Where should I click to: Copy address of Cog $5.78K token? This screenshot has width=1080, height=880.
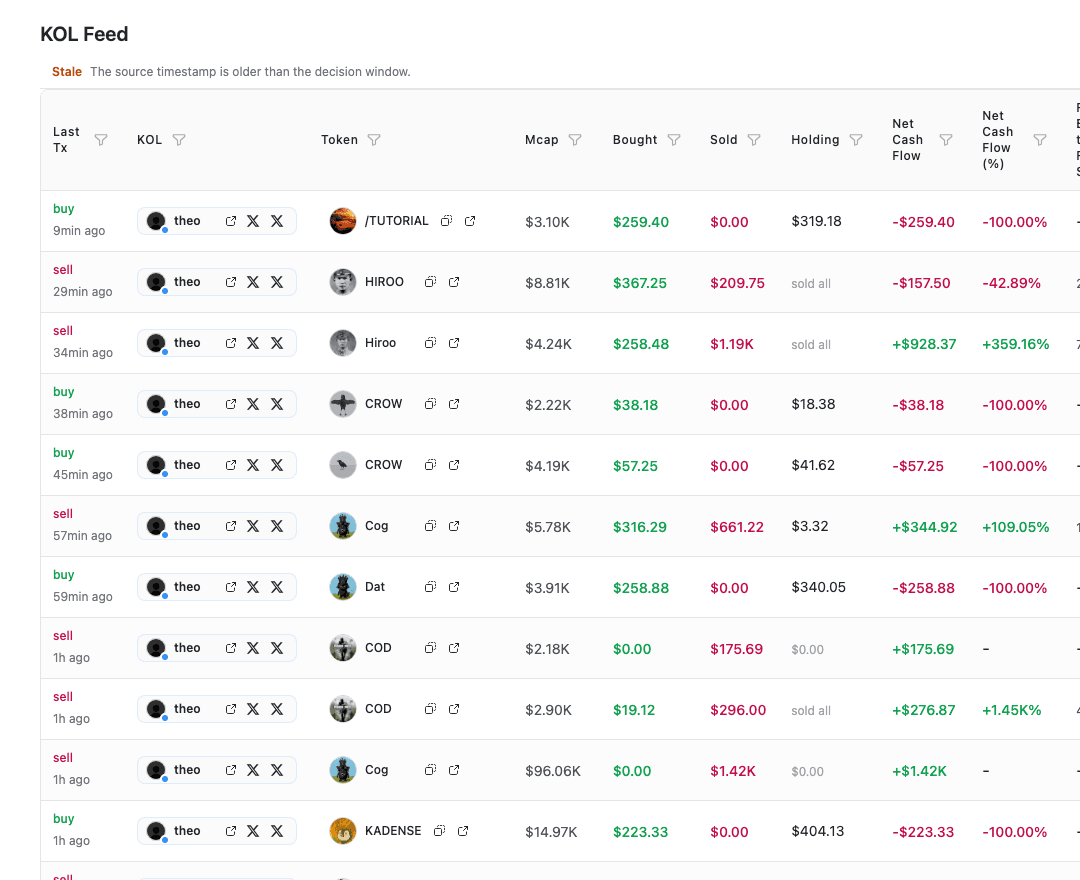point(430,526)
